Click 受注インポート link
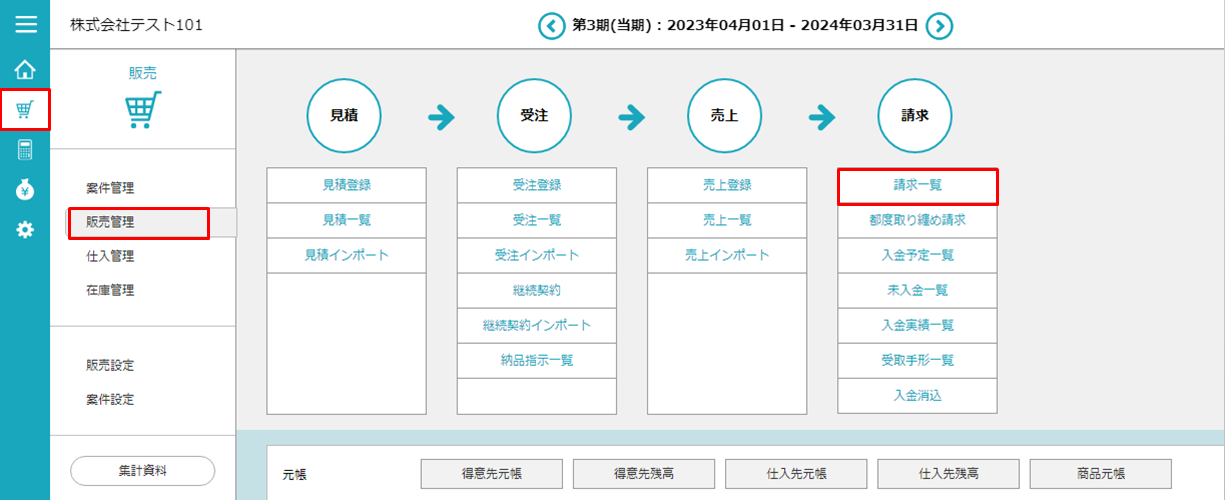This screenshot has height=500, width=1225. coord(537,255)
